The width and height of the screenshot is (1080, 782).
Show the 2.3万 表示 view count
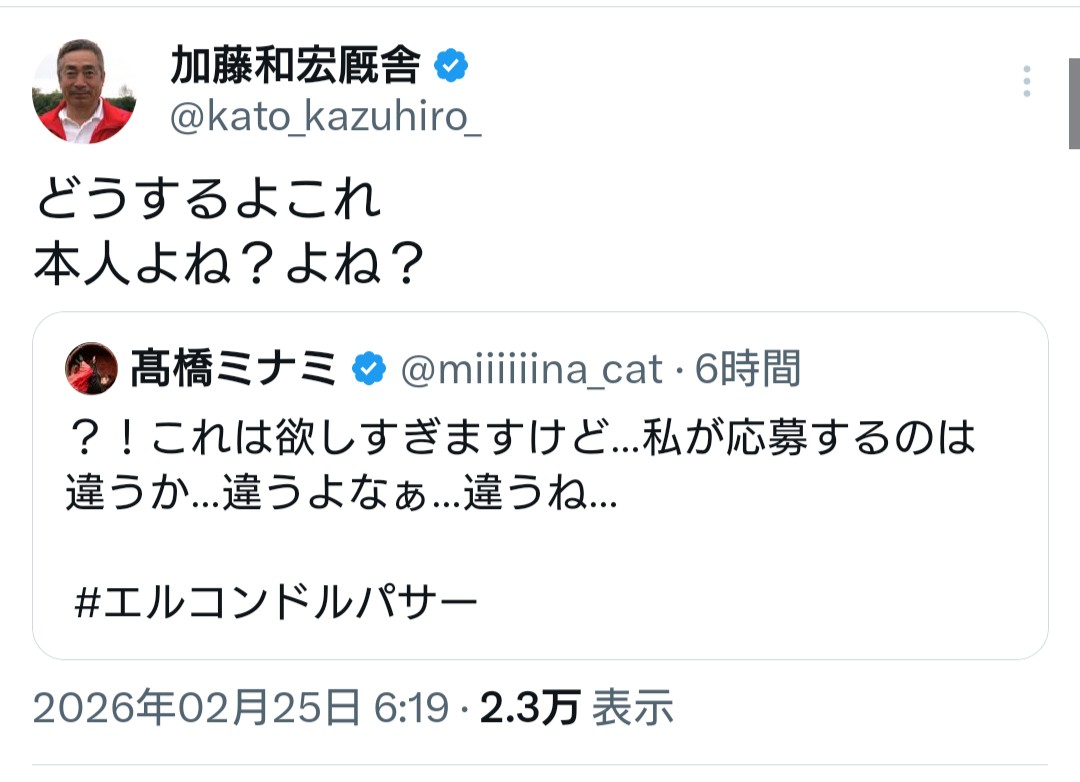point(577,709)
